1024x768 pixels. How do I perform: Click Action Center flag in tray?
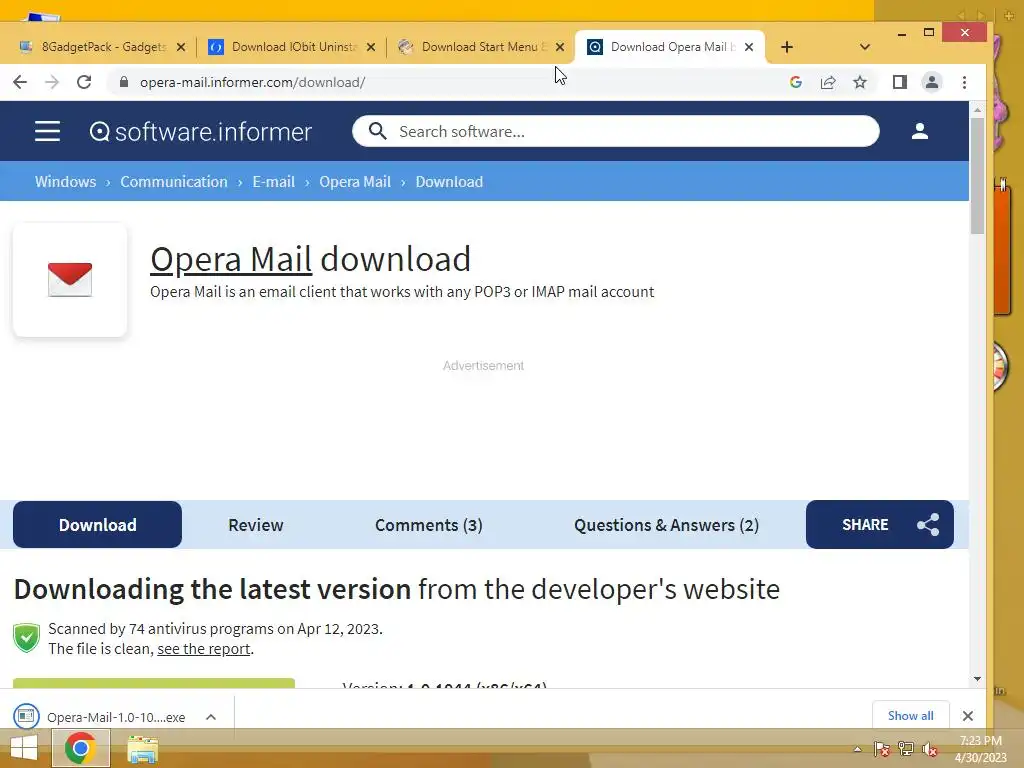click(x=882, y=749)
